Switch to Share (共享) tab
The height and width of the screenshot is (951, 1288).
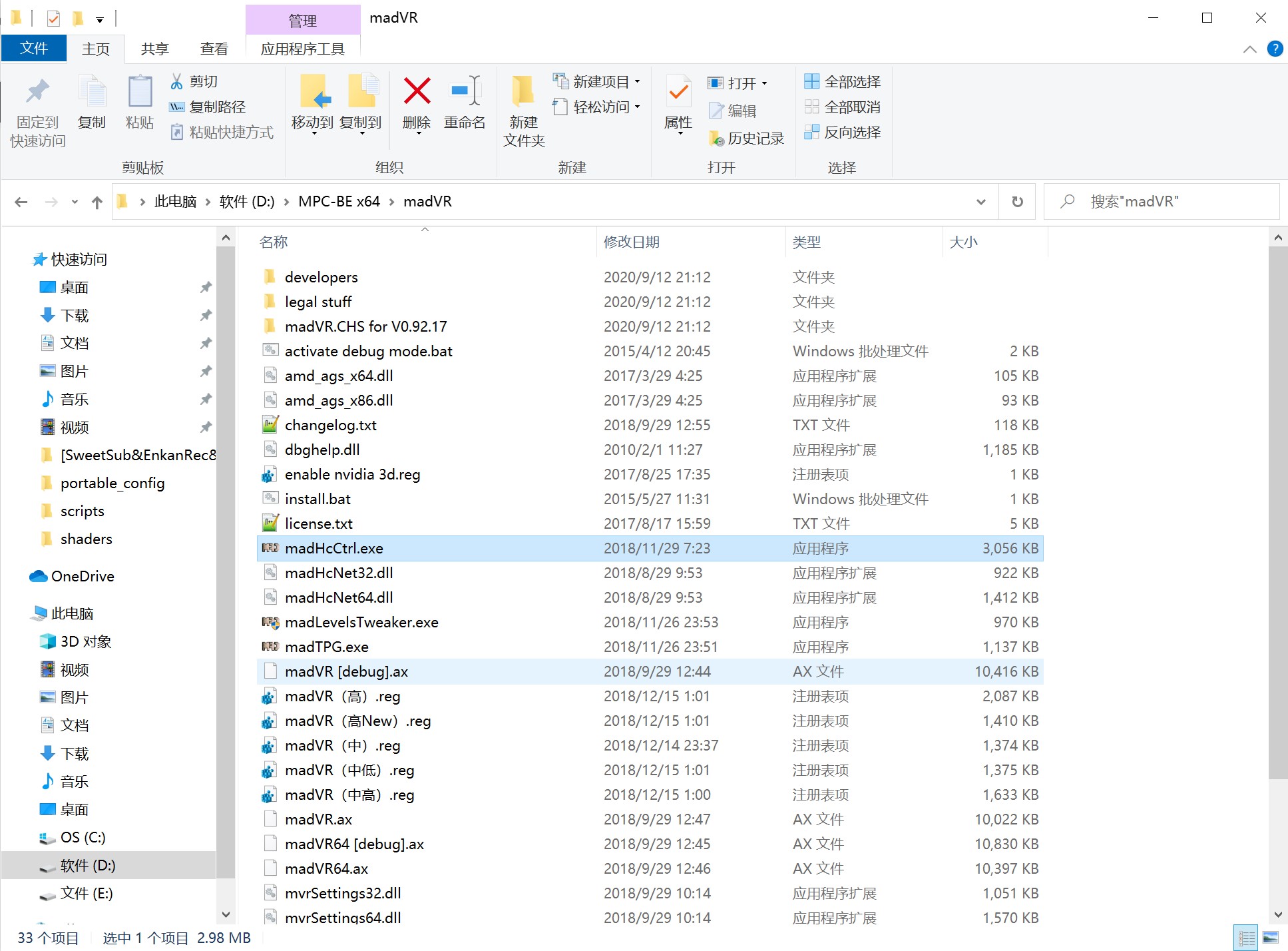pos(154,49)
